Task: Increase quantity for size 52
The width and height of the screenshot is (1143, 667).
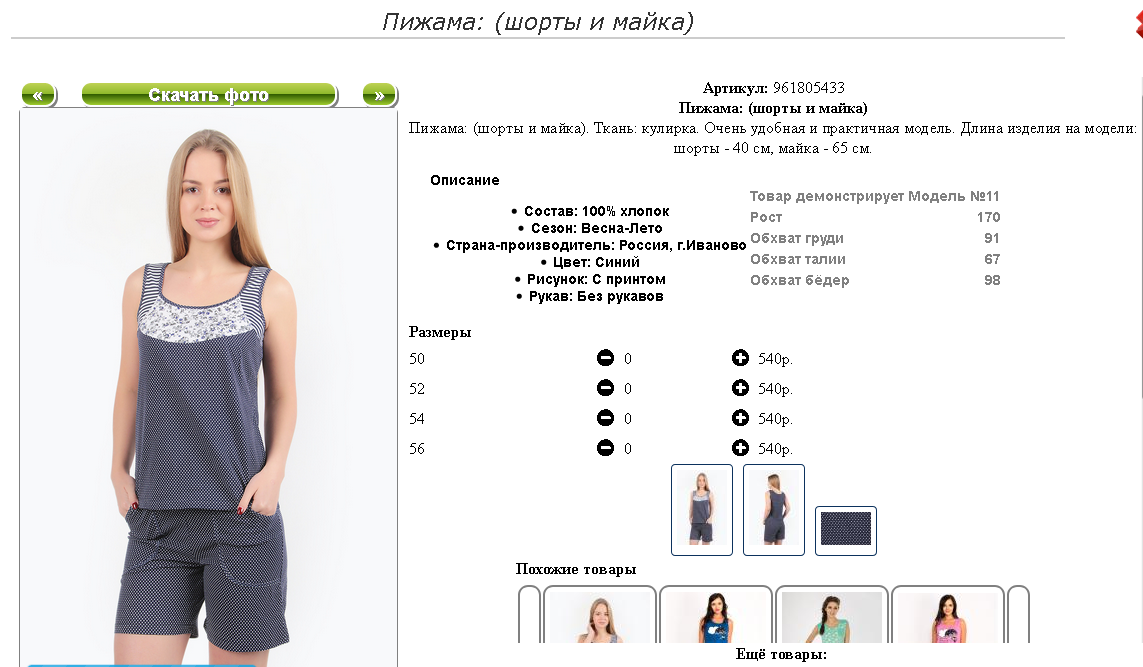Action: pos(740,388)
